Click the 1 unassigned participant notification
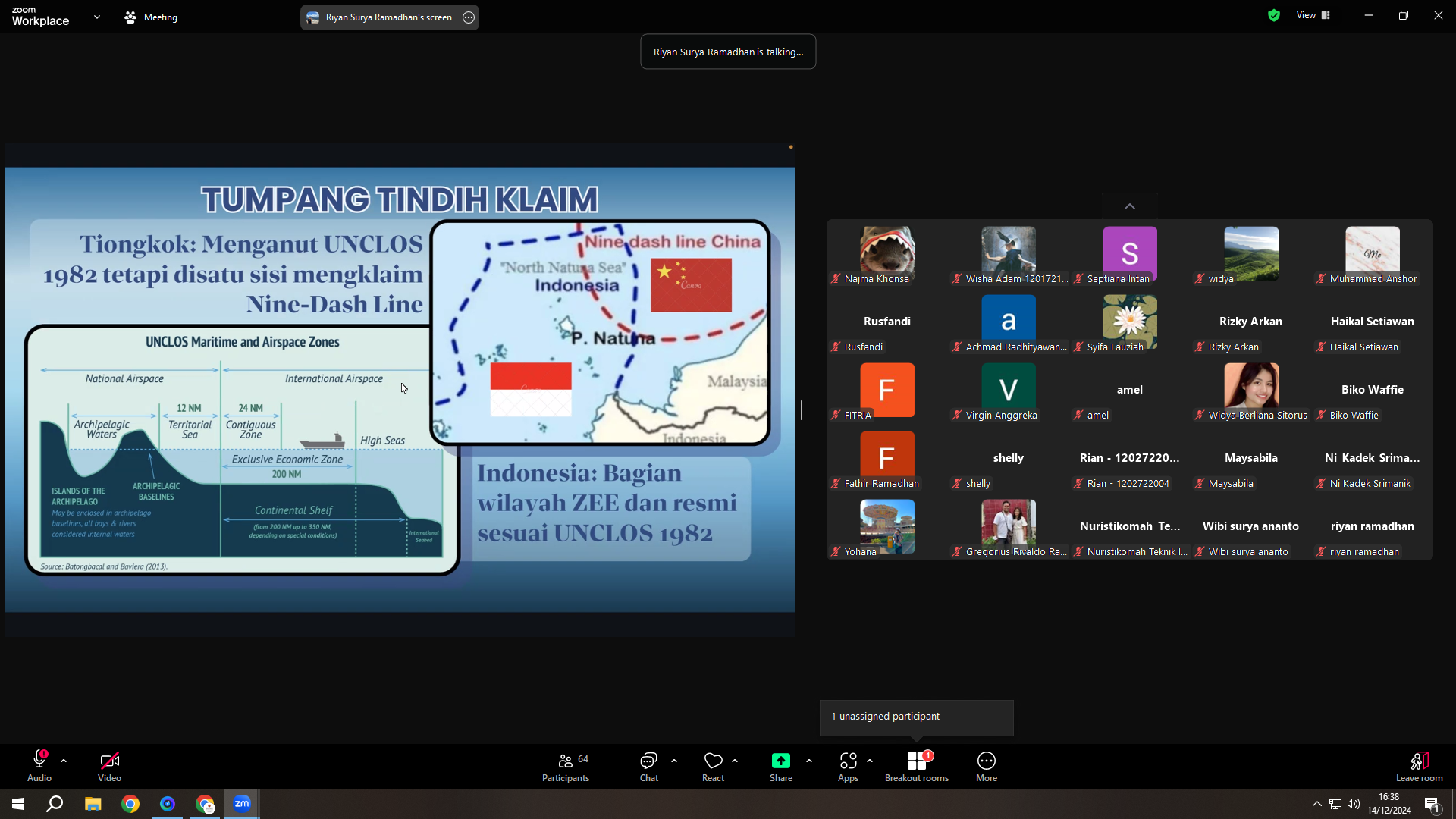 pos(916,717)
